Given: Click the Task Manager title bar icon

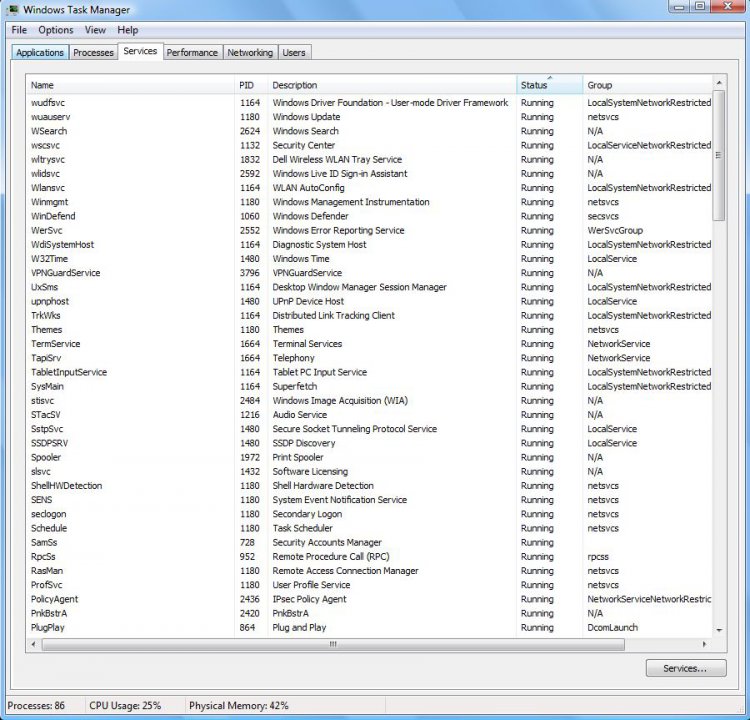Looking at the screenshot, I should 13,9.
